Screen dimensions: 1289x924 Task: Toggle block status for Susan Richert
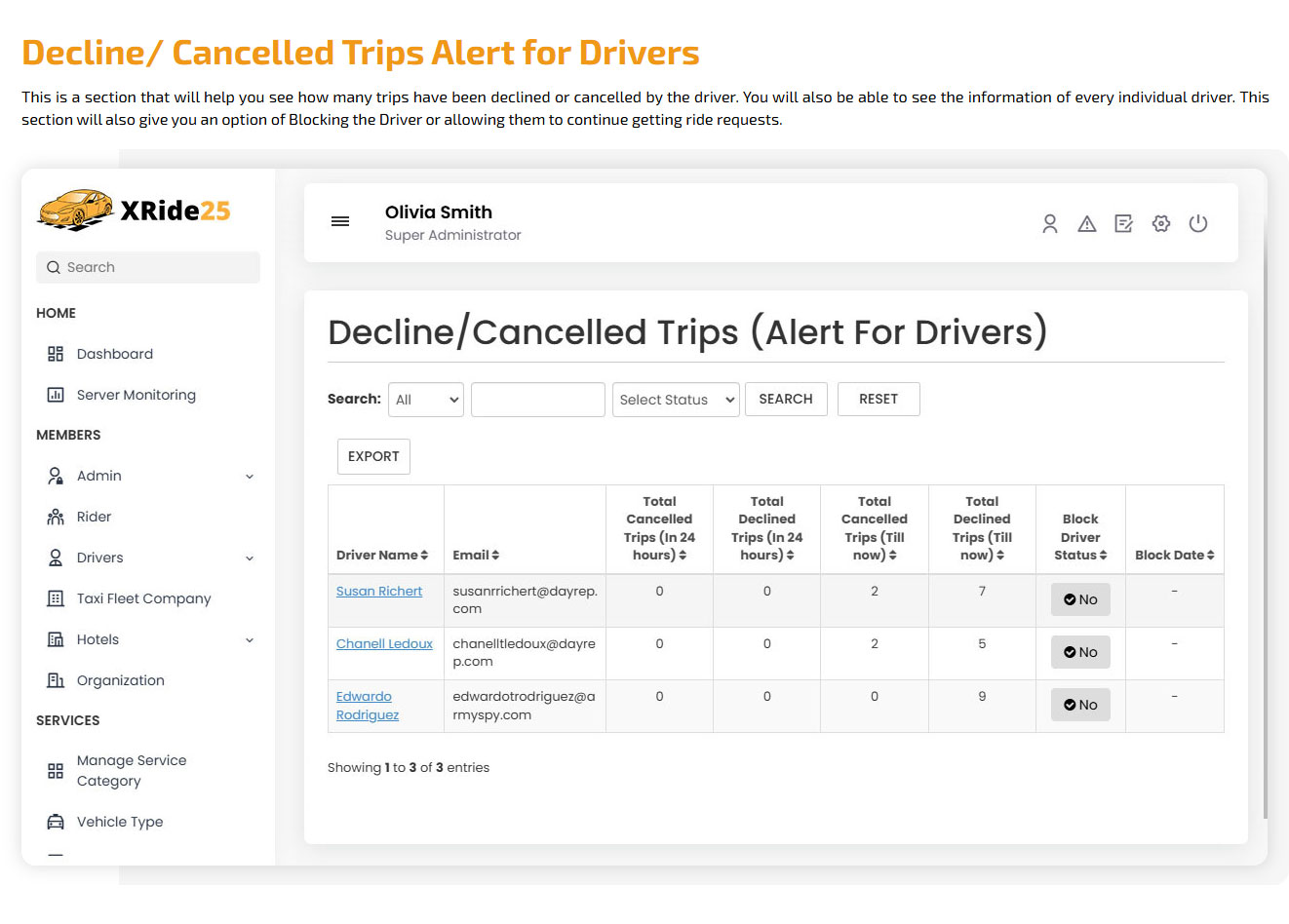(1080, 599)
